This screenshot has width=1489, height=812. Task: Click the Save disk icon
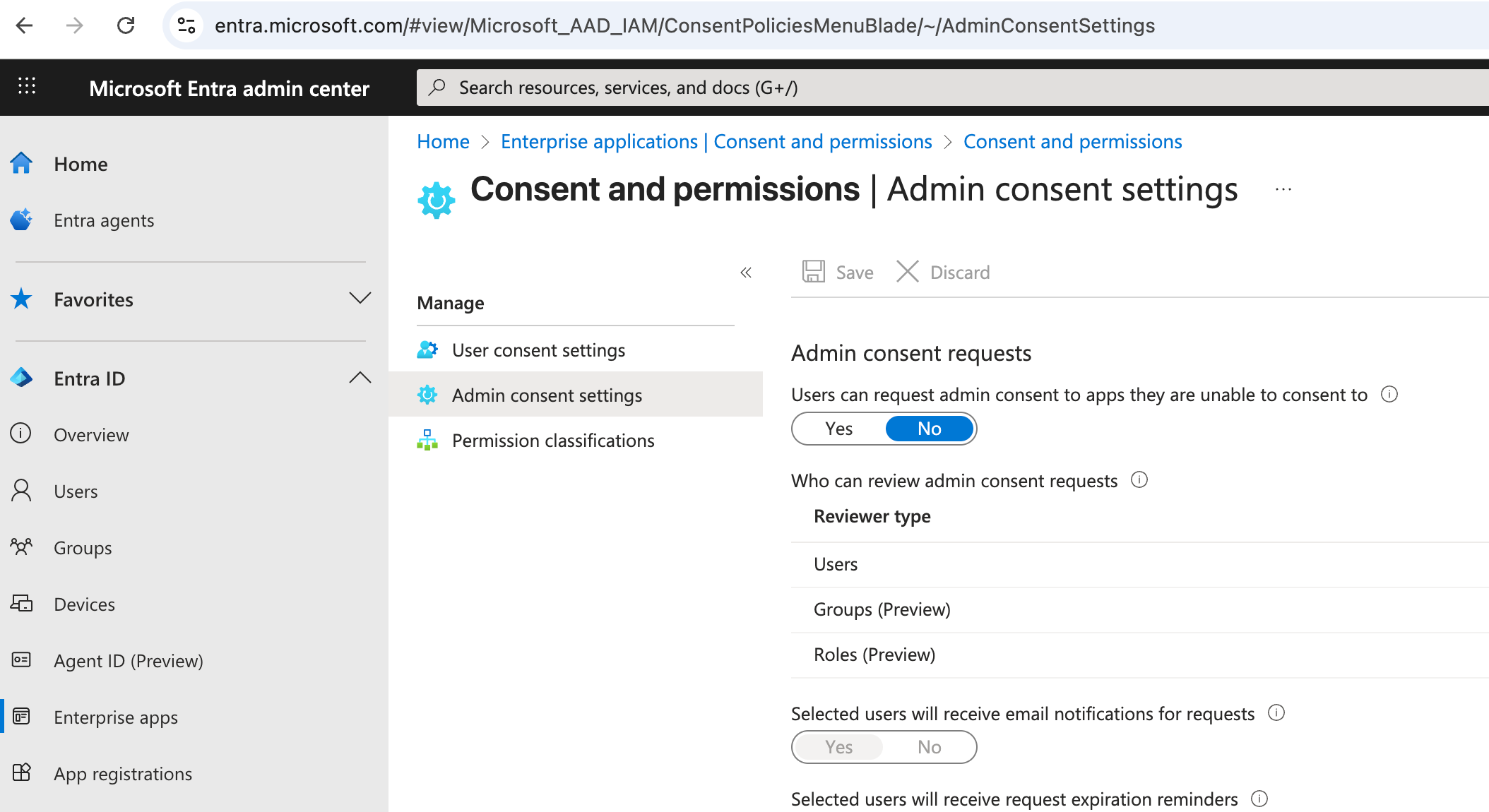813,272
